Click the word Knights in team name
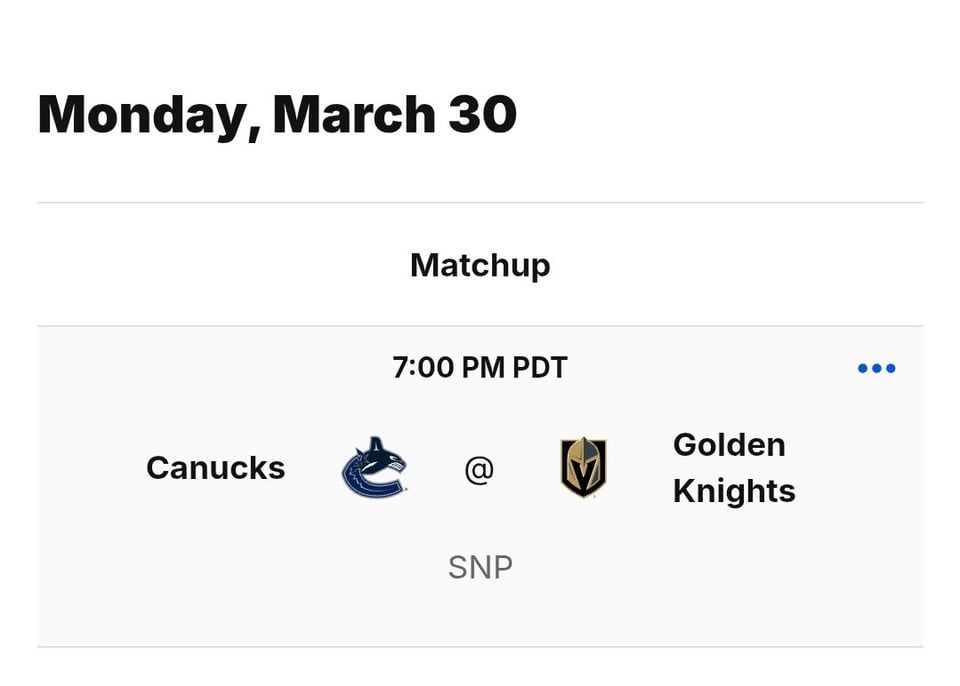Image resolution: width=960 pixels, height=686 pixels. point(734,491)
